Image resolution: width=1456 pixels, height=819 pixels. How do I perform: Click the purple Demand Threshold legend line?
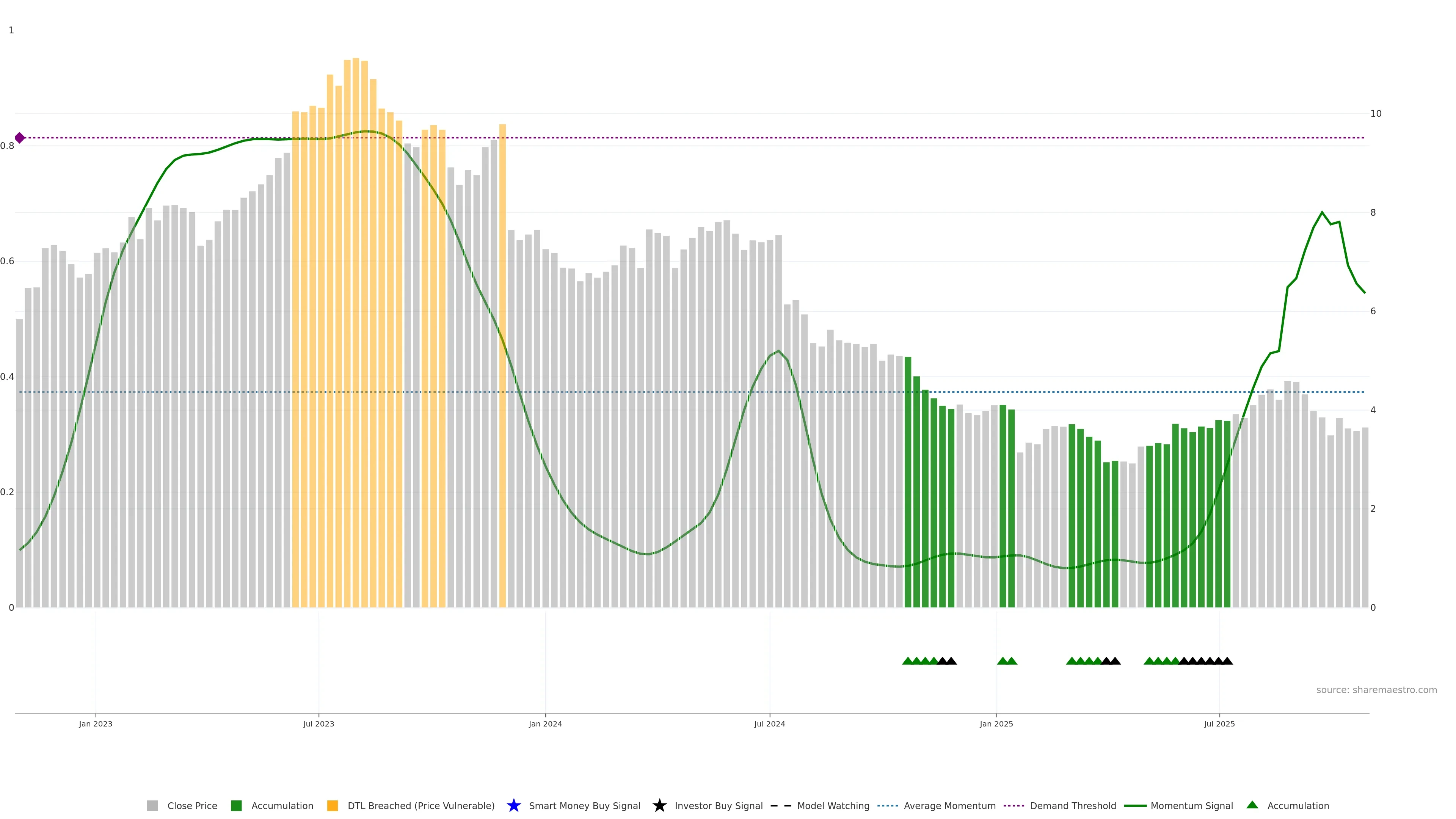coord(1014,805)
